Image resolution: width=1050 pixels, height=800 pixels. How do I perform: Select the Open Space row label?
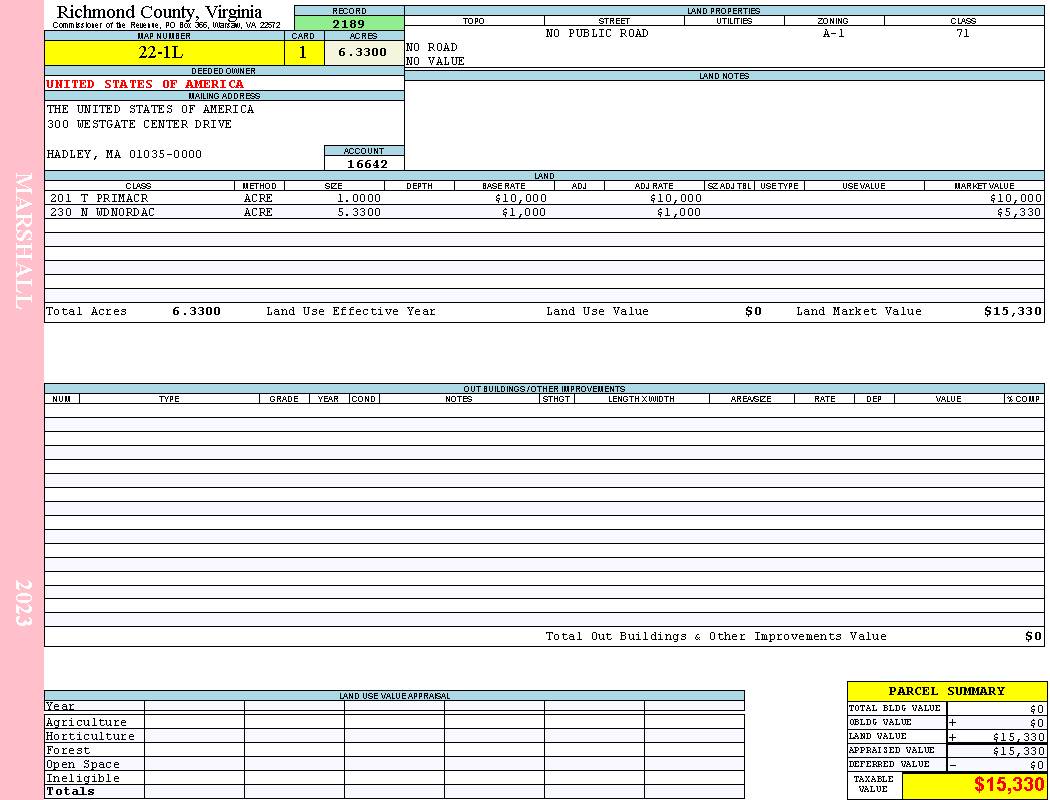click(82, 765)
